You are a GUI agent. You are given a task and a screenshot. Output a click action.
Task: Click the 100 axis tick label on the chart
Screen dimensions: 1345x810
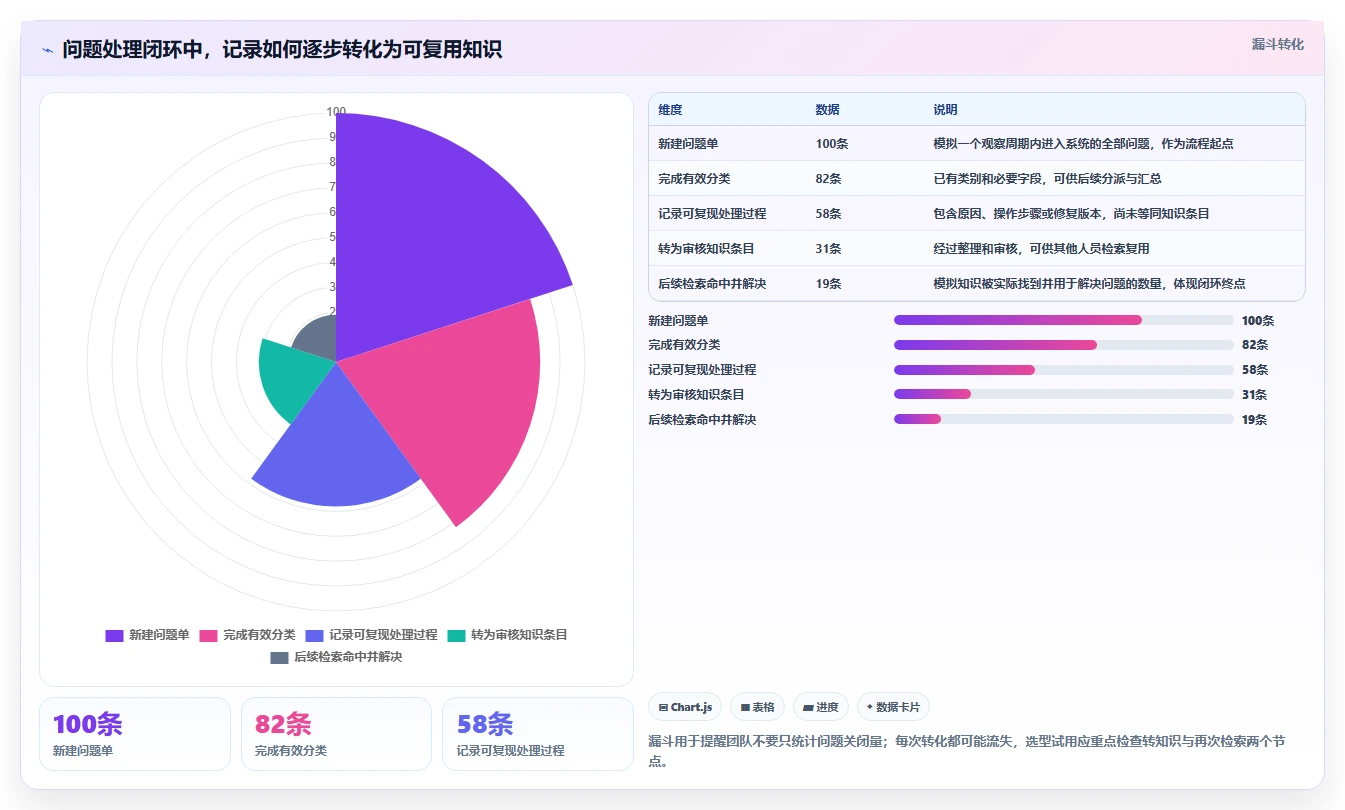336,112
